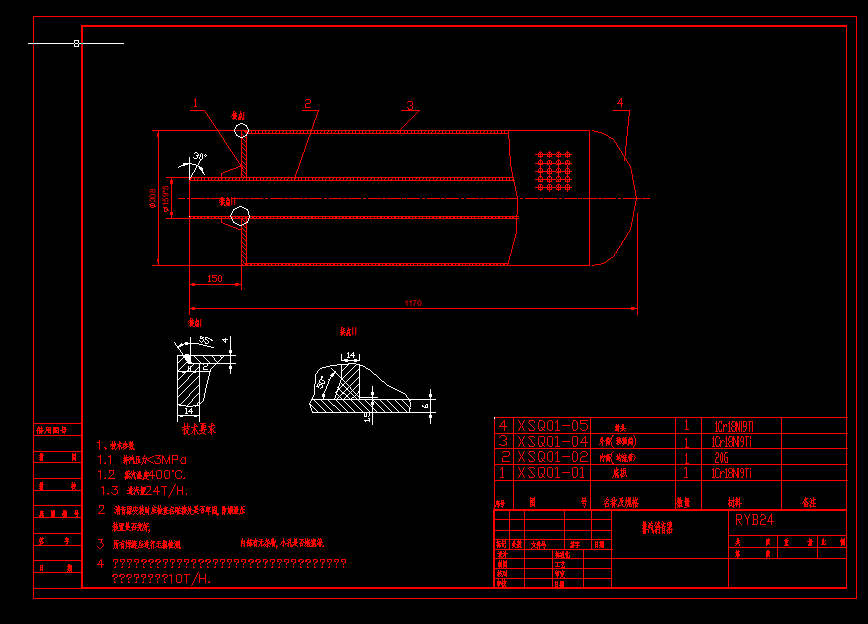Select the hatched cross-section in detail I
The height and width of the screenshot is (624, 868).
(186, 385)
